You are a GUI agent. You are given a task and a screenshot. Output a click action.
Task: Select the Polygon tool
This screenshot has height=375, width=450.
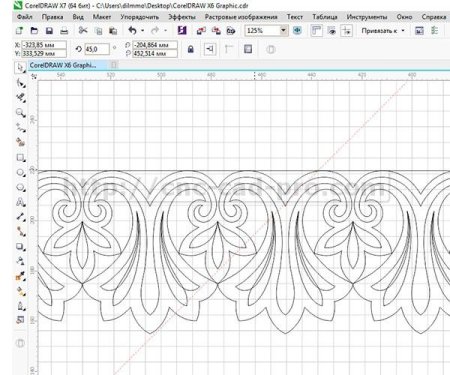click(x=20, y=188)
